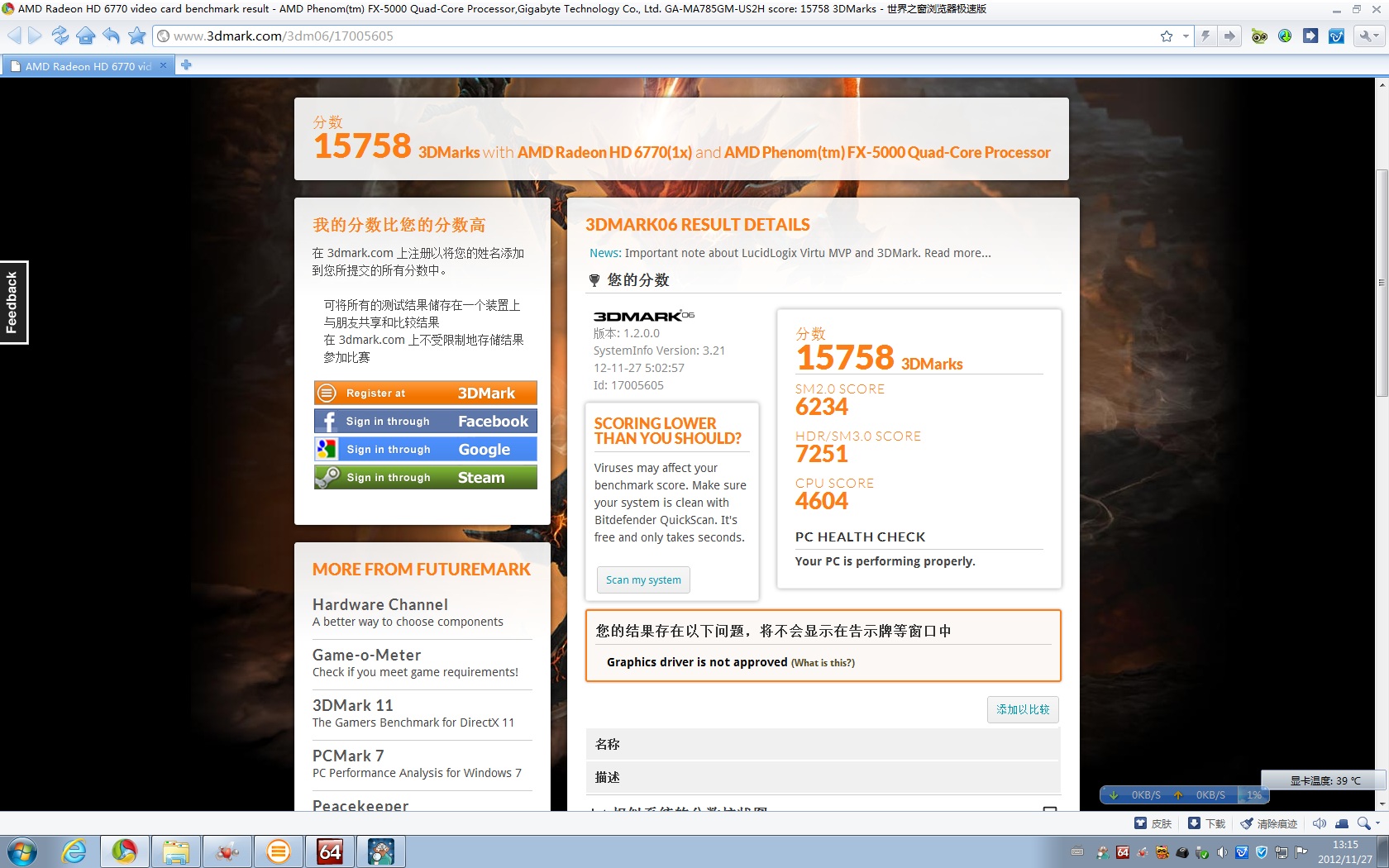Open the Game-o-Meter link
Image resolution: width=1389 pixels, height=868 pixels.
[366, 655]
